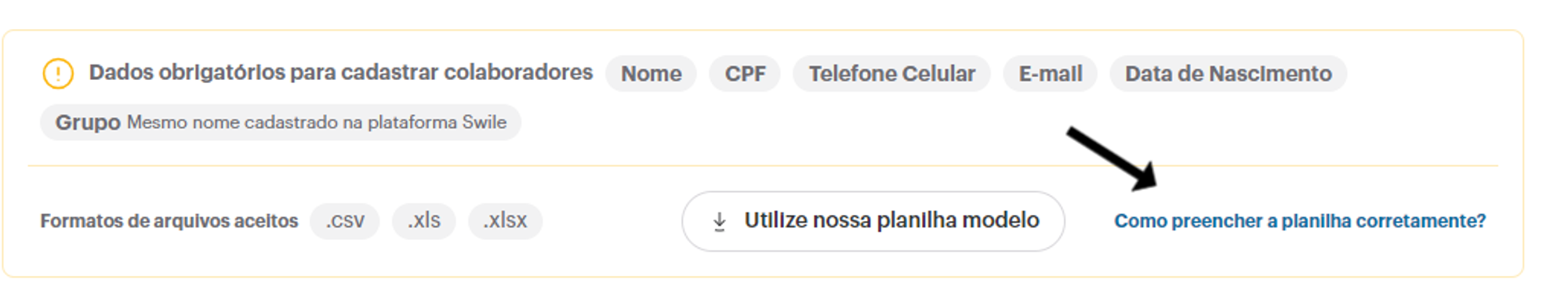Click the download arrow icon in button

719,222
